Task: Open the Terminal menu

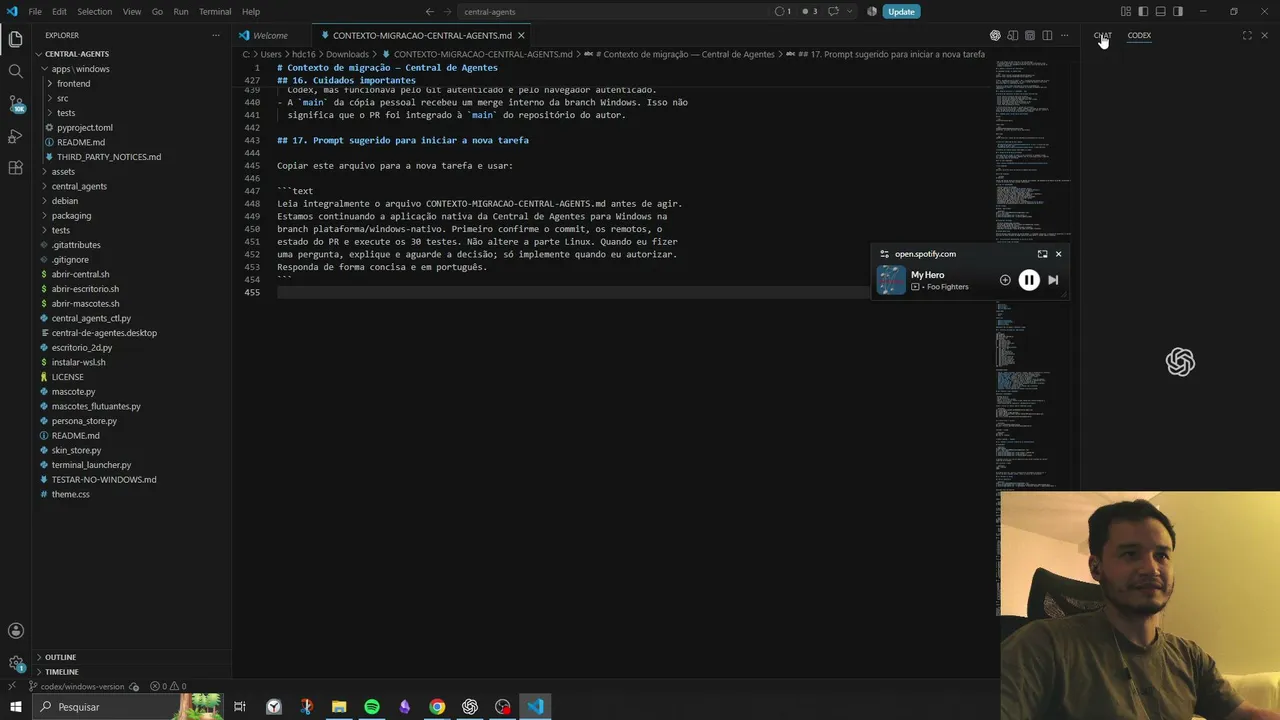Action: [x=215, y=12]
